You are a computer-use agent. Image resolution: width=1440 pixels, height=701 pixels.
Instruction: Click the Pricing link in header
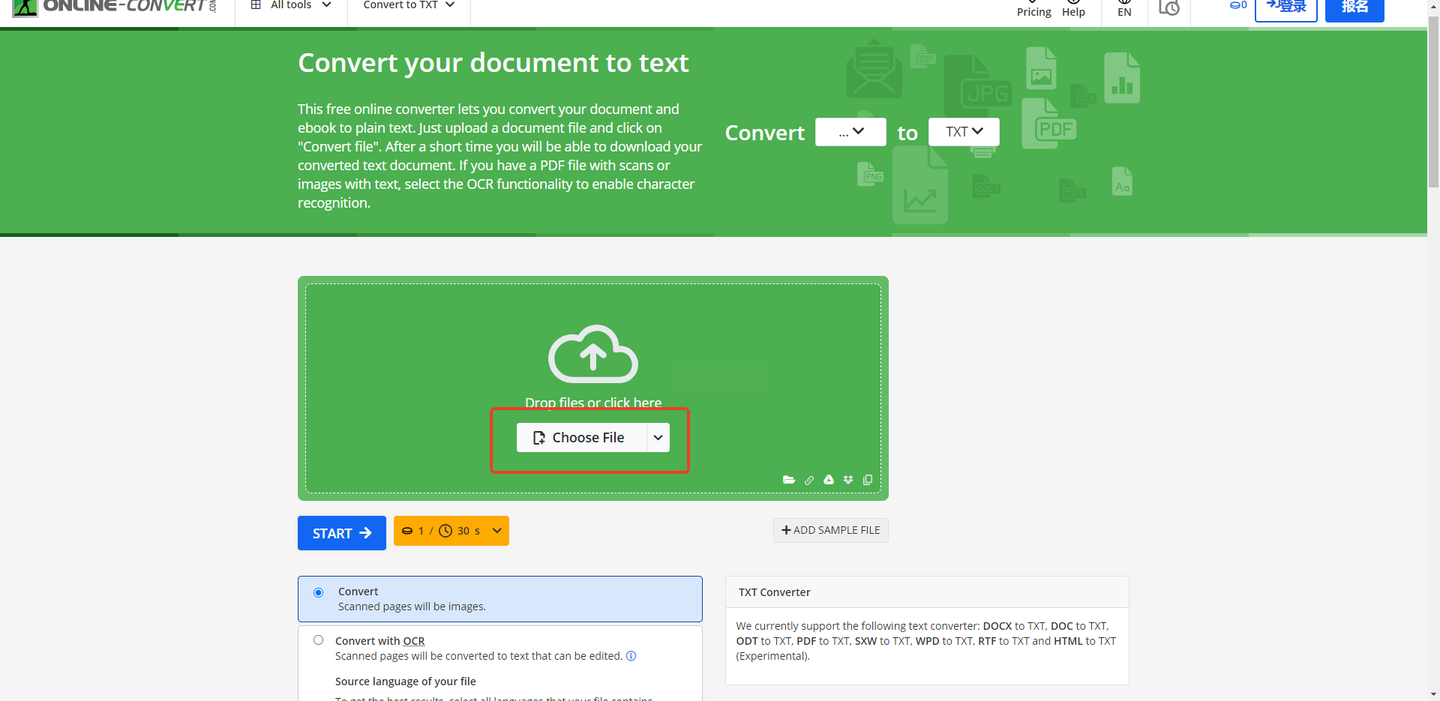(1033, 11)
